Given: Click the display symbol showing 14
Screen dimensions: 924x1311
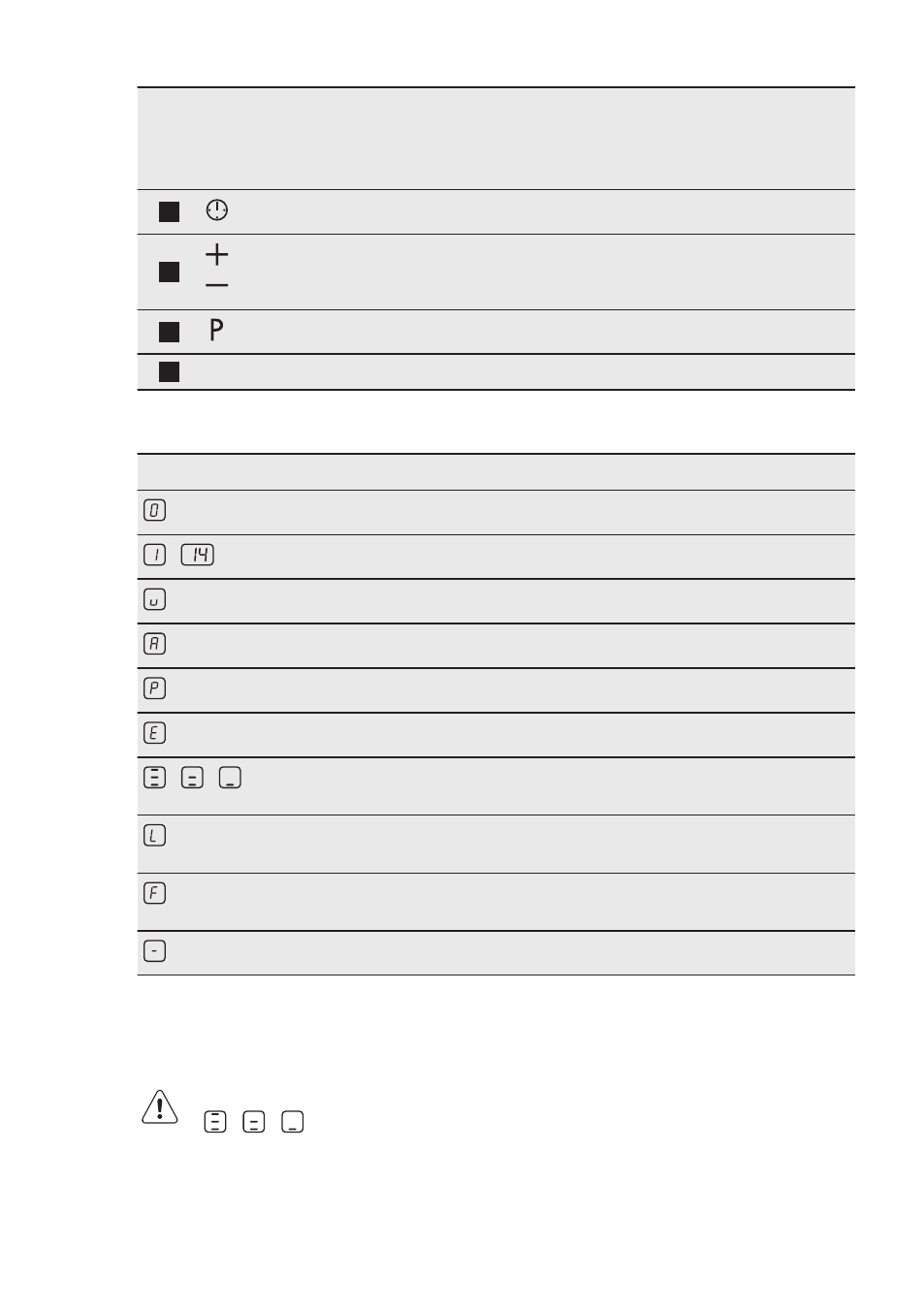Looking at the screenshot, I should [x=198, y=555].
